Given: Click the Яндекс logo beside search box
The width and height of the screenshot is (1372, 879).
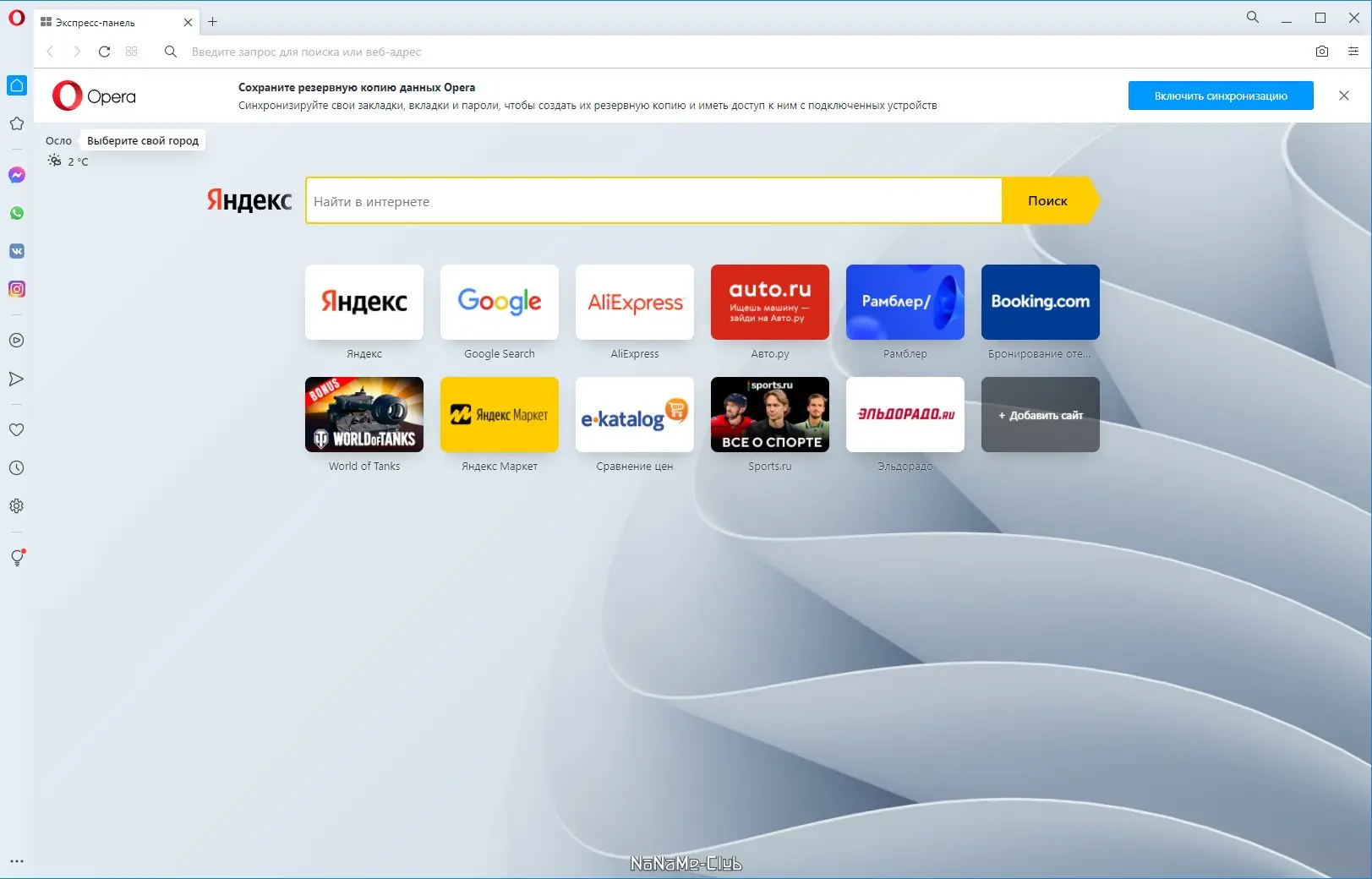Looking at the screenshot, I should click(249, 200).
